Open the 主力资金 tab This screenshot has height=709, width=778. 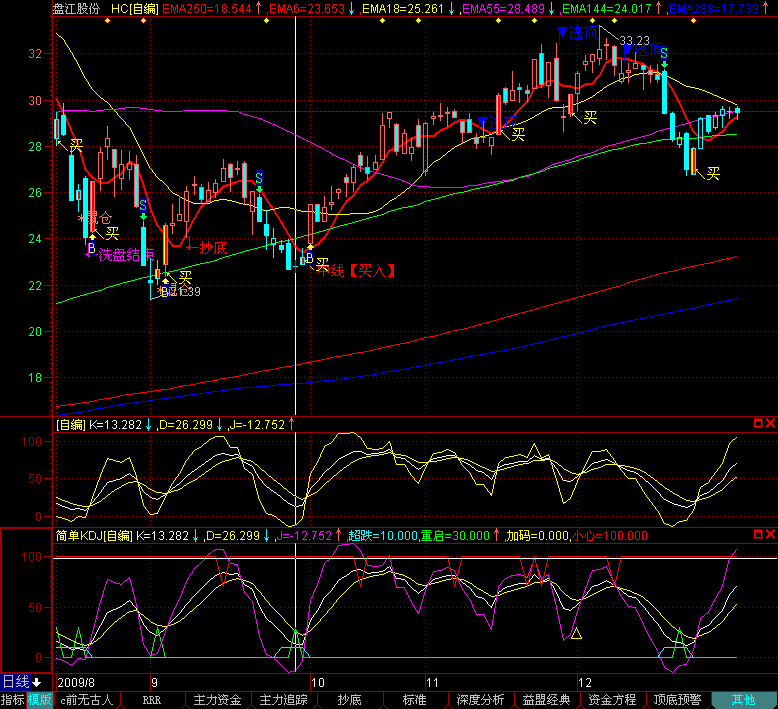point(217,700)
